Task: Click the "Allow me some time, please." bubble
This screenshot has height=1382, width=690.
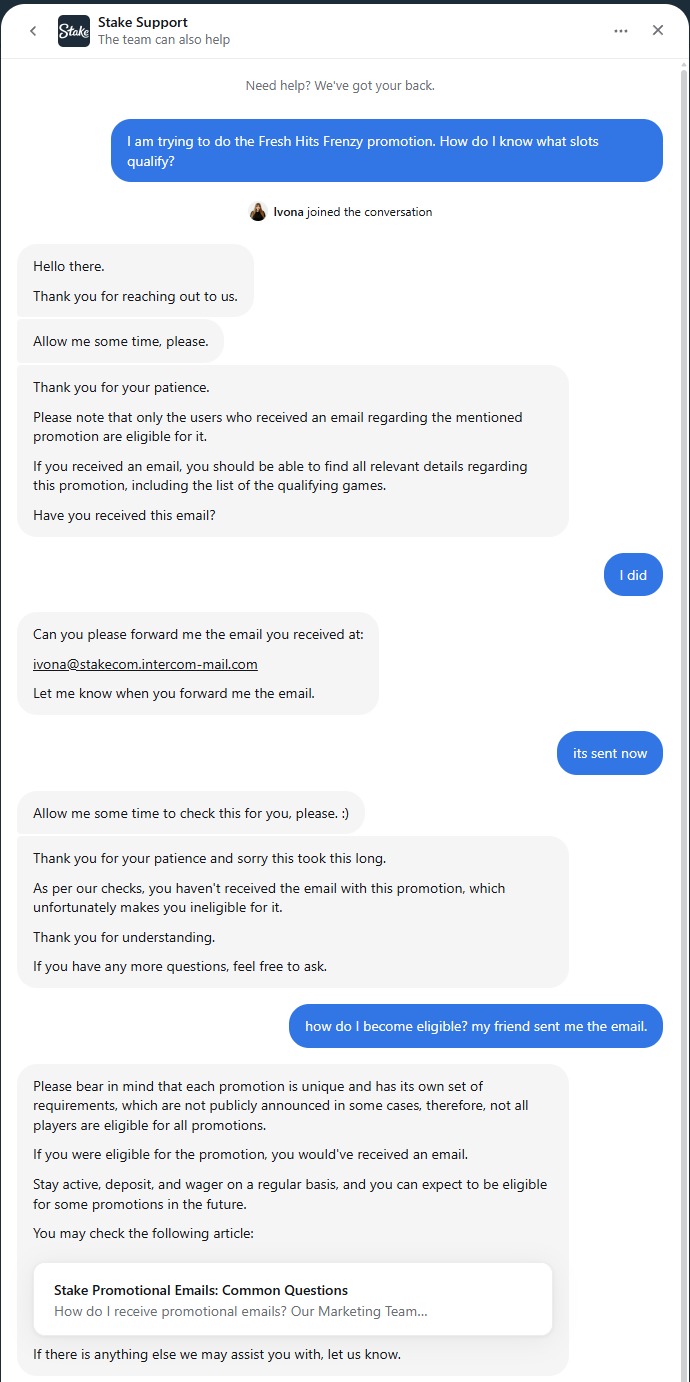Action: tap(121, 341)
